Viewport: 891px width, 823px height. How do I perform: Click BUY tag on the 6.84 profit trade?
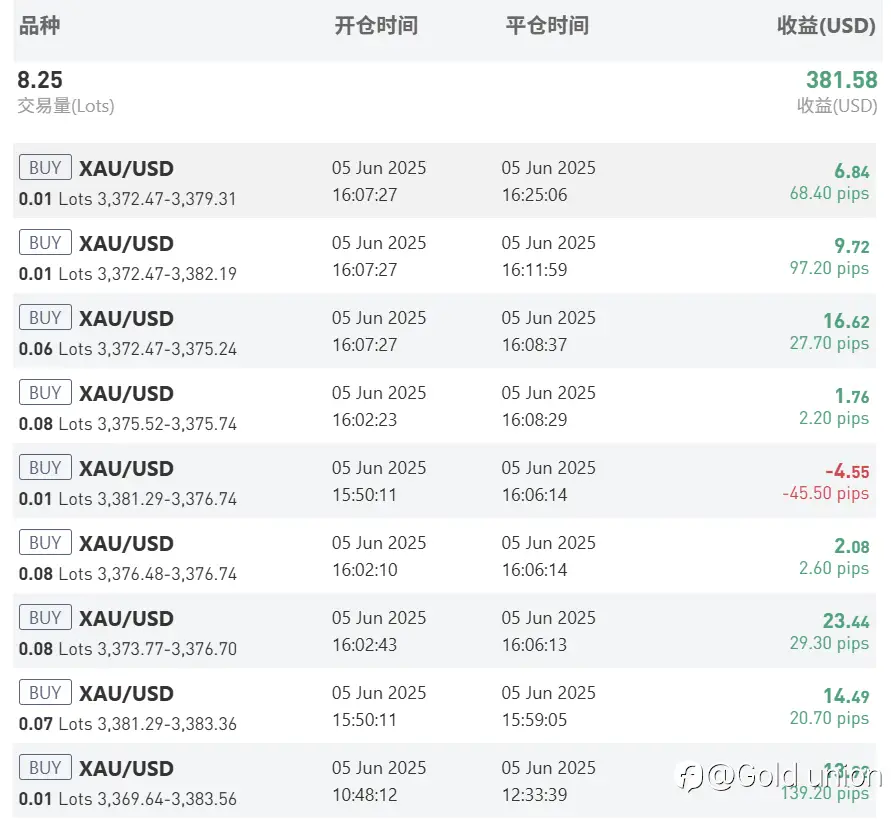point(45,168)
